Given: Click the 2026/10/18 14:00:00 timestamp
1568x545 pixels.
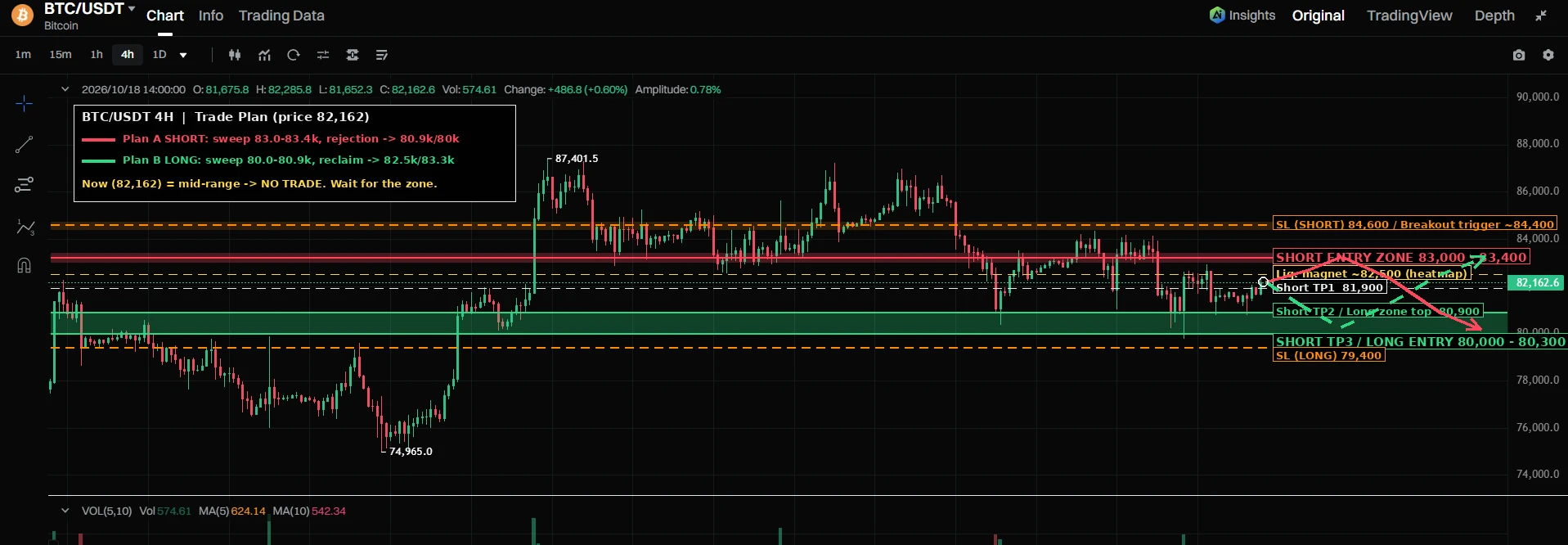Looking at the screenshot, I should 133,90.
